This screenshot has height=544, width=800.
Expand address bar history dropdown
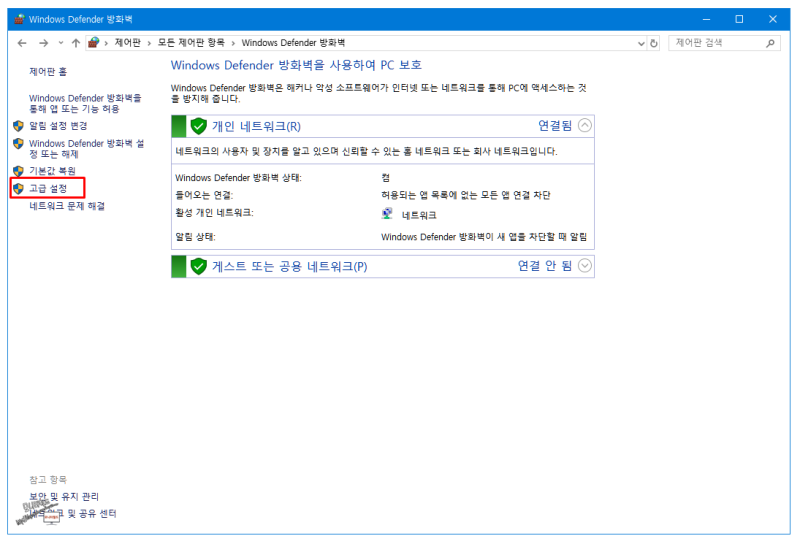coord(641,43)
